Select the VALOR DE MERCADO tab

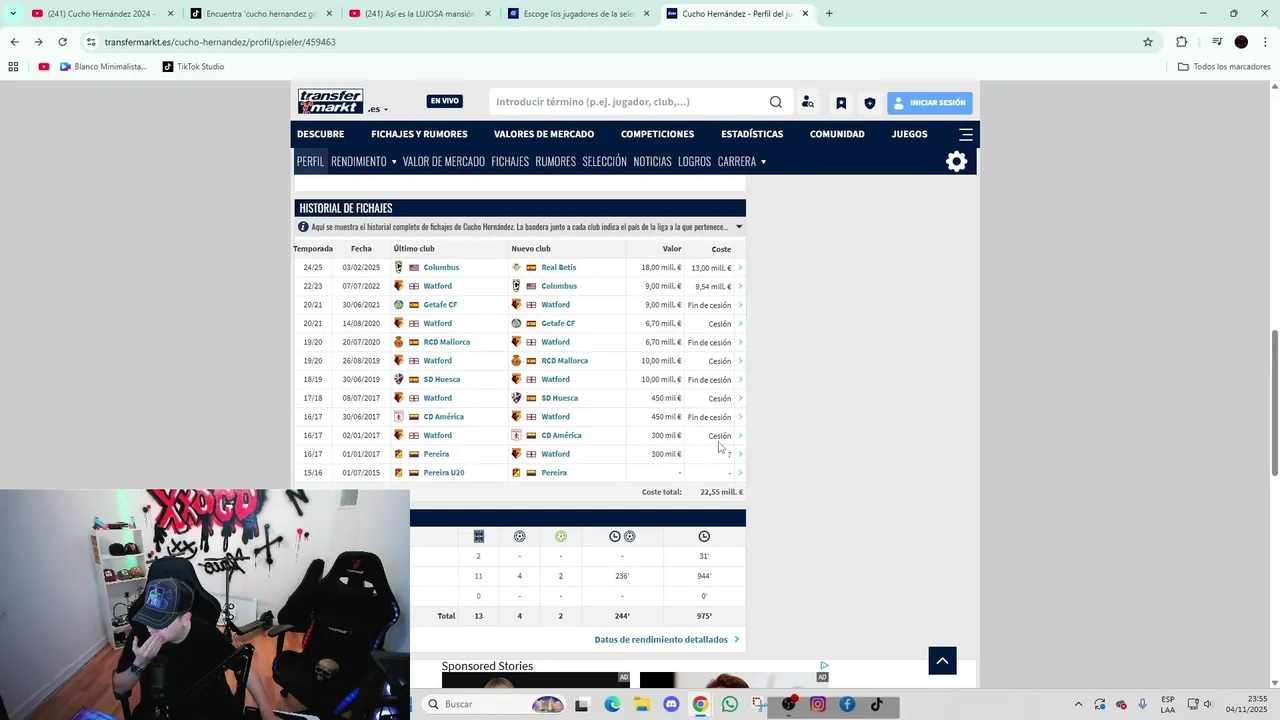[x=443, y=161]
